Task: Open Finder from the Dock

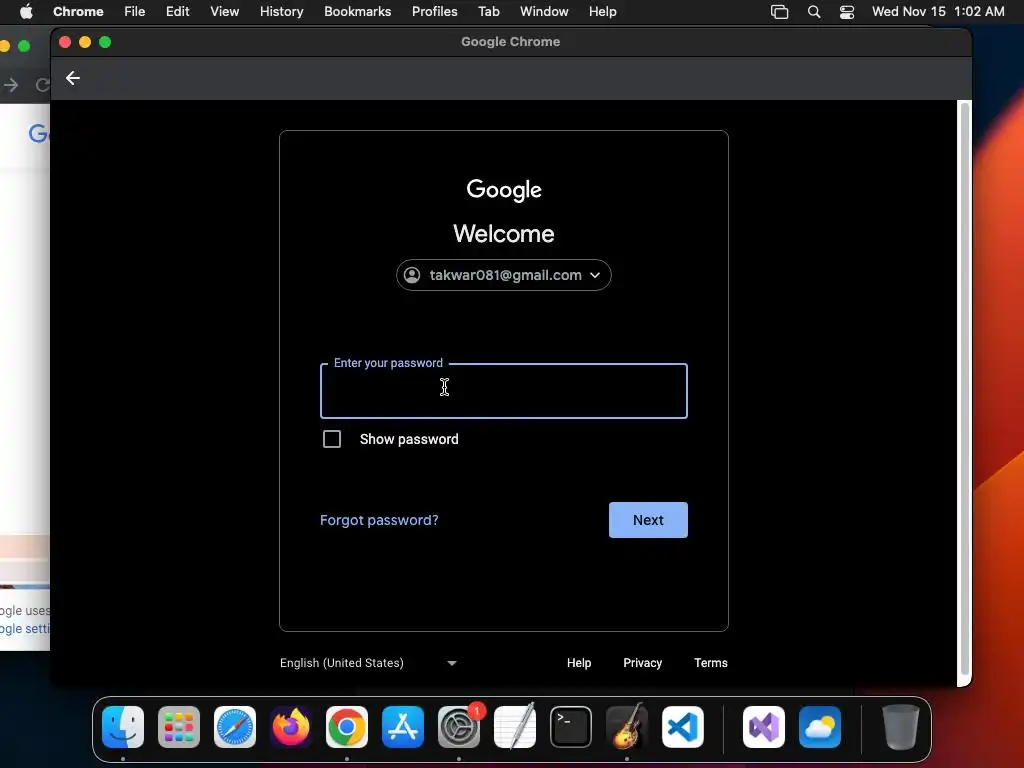Action: click(123, 727)
